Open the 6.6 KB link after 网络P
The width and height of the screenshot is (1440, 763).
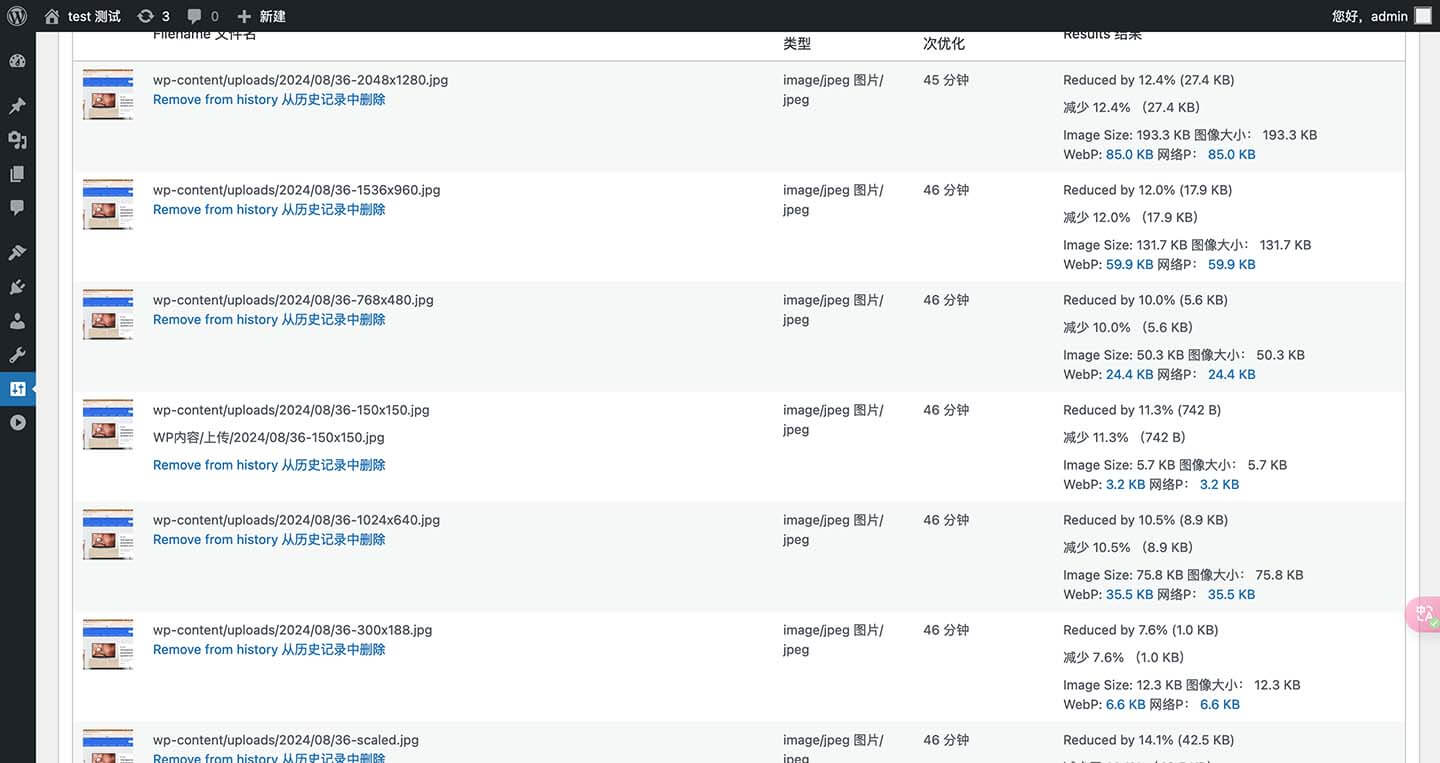[1220, 705]
